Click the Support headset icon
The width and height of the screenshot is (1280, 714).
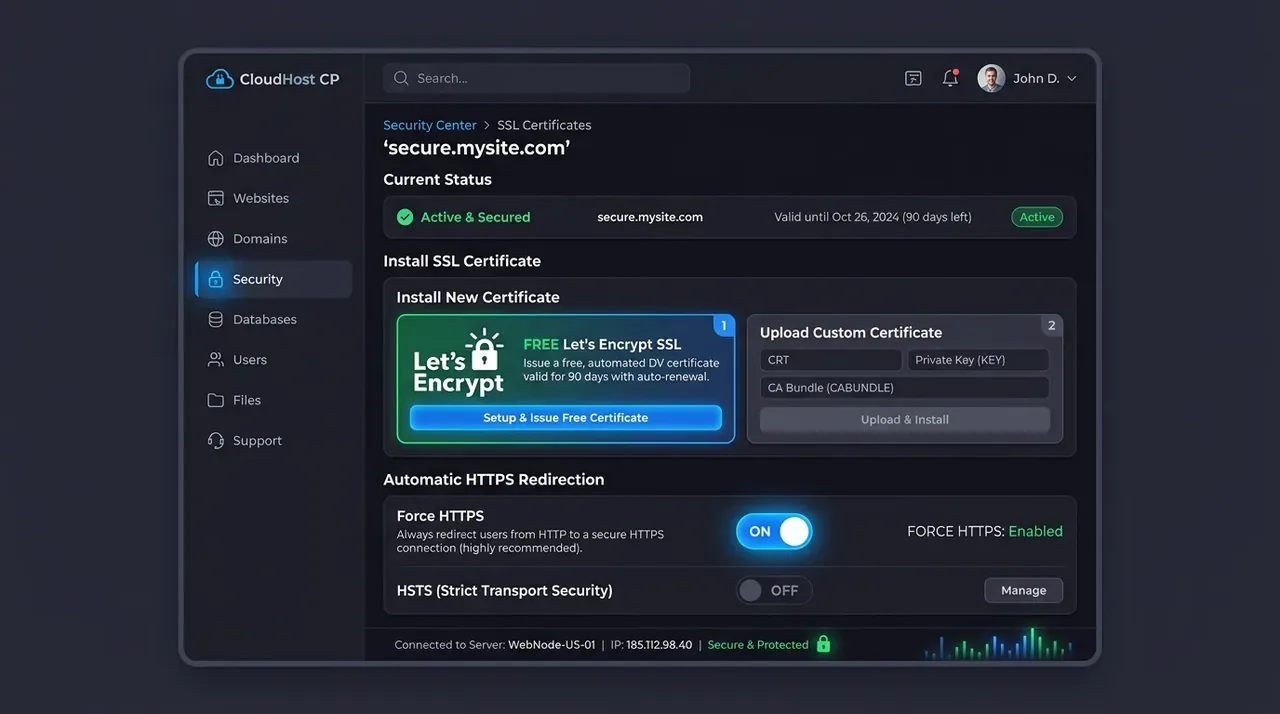tap(215, 441)
